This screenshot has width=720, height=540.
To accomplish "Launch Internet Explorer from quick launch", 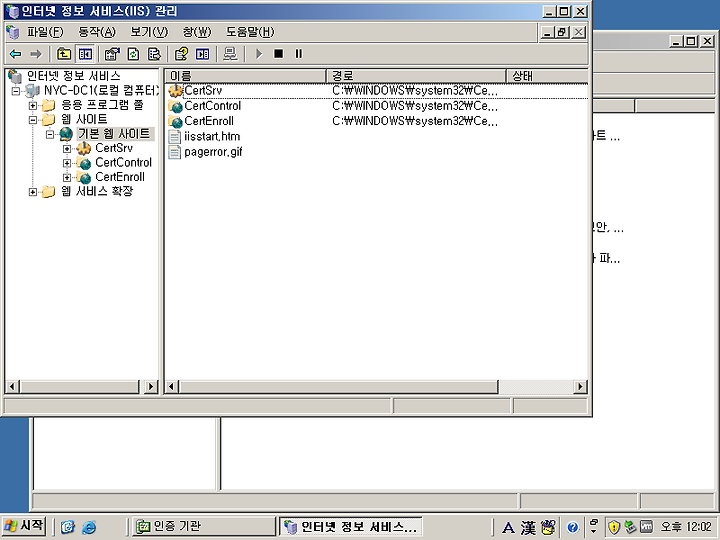I will click(89, 527).
